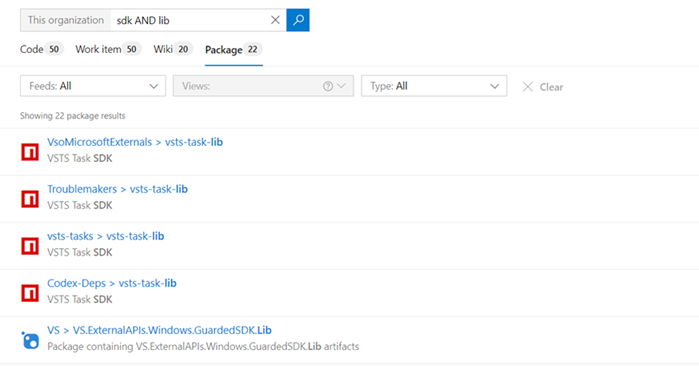This screenshot has width=699, height=366.
Task: Click the blue search magnifier button
Action: (x=298, y=20)
